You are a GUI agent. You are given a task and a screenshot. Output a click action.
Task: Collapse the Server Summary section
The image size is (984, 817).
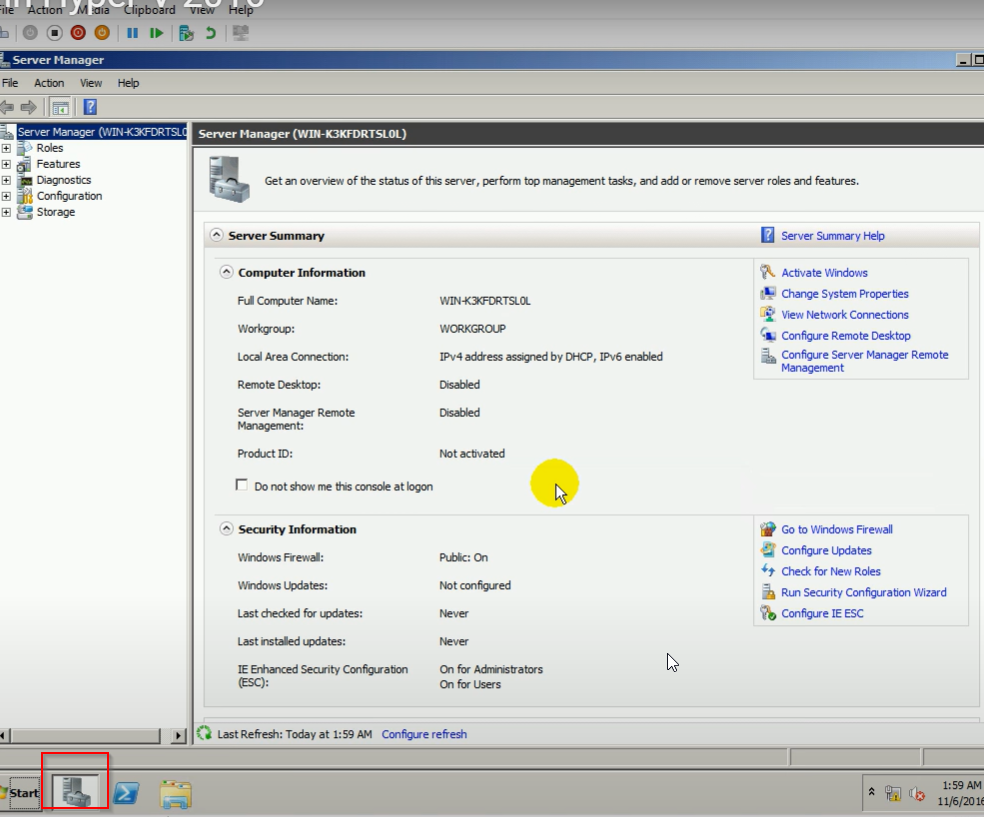point(216,235)
